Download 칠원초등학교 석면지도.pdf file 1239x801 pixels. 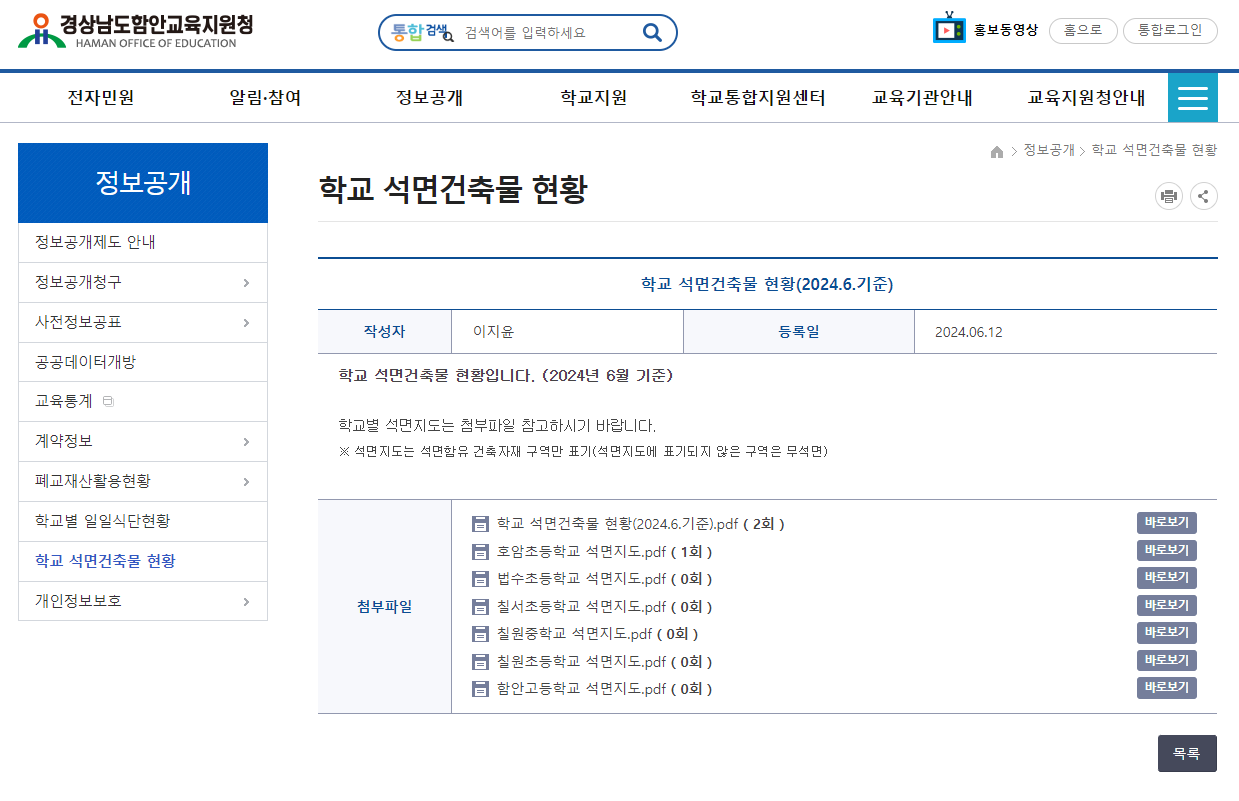tap(581, 661)
